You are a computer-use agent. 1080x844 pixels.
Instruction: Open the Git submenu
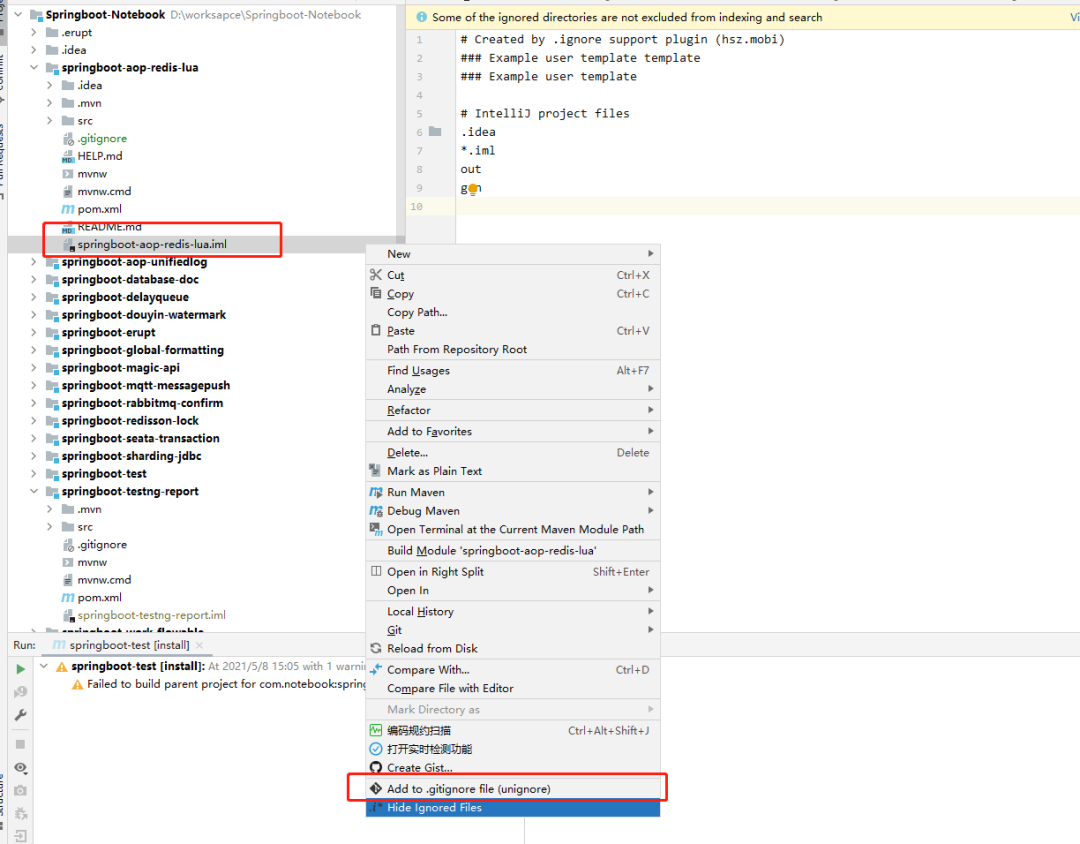tap(513, 630)
